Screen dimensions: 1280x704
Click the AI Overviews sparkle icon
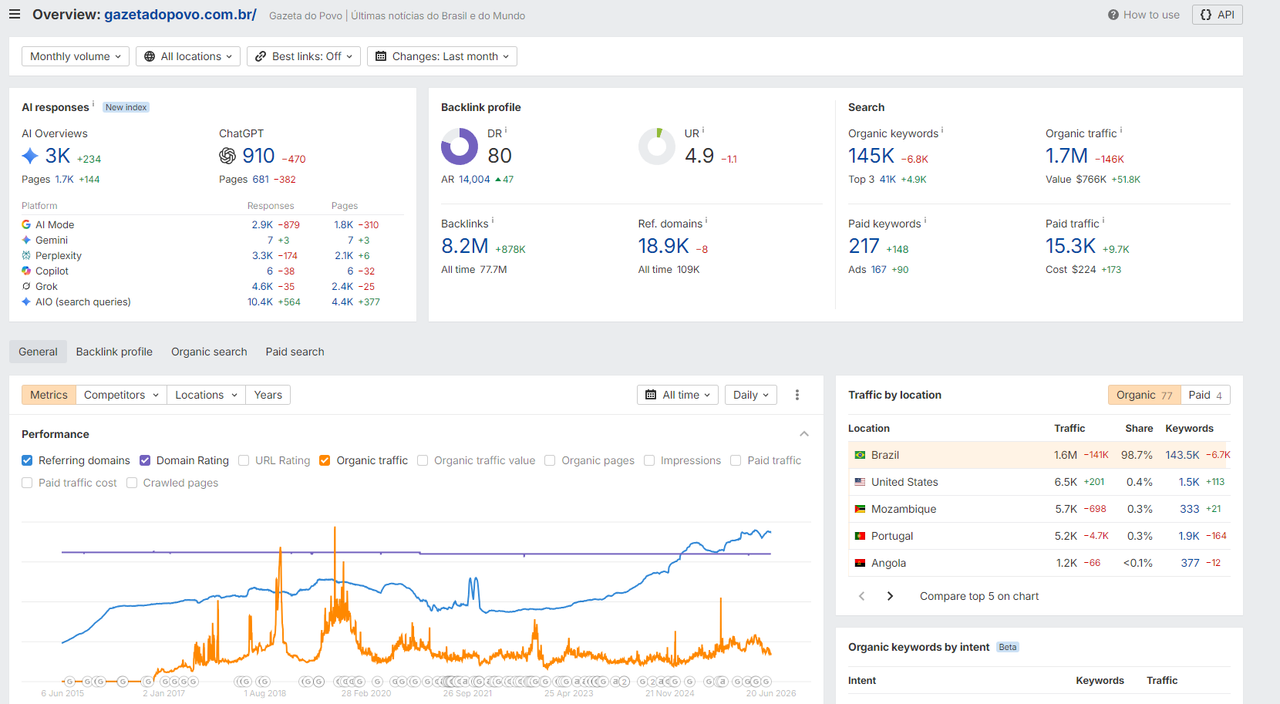(x=31, y=156)
